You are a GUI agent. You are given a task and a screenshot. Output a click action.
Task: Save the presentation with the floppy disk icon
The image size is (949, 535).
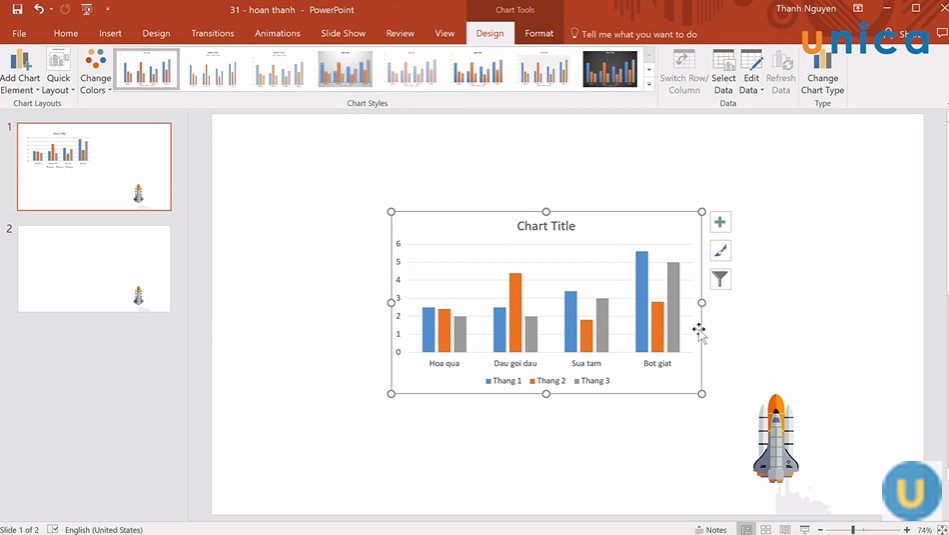[17, 9]
